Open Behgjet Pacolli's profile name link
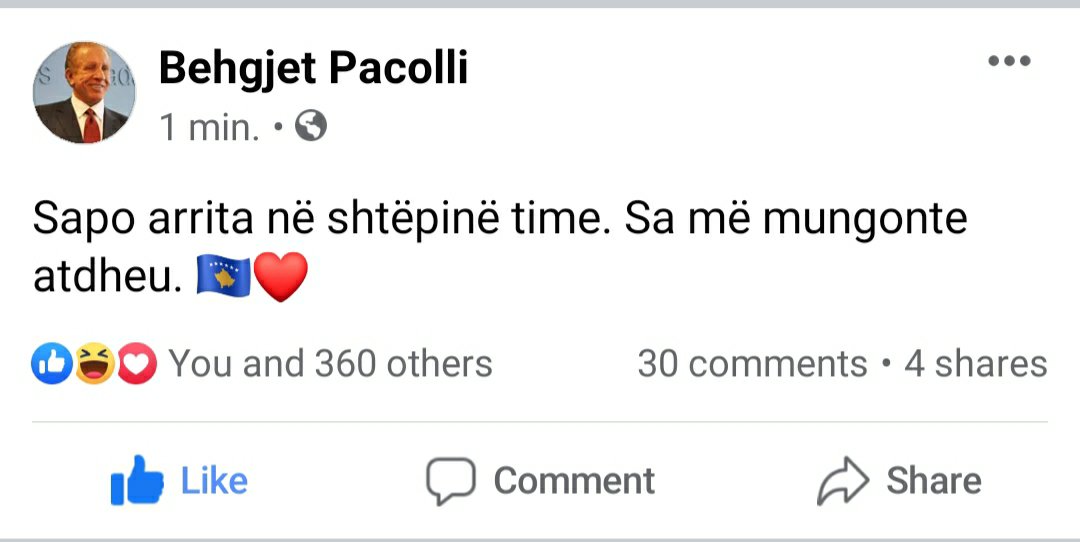 click(313, 68)
